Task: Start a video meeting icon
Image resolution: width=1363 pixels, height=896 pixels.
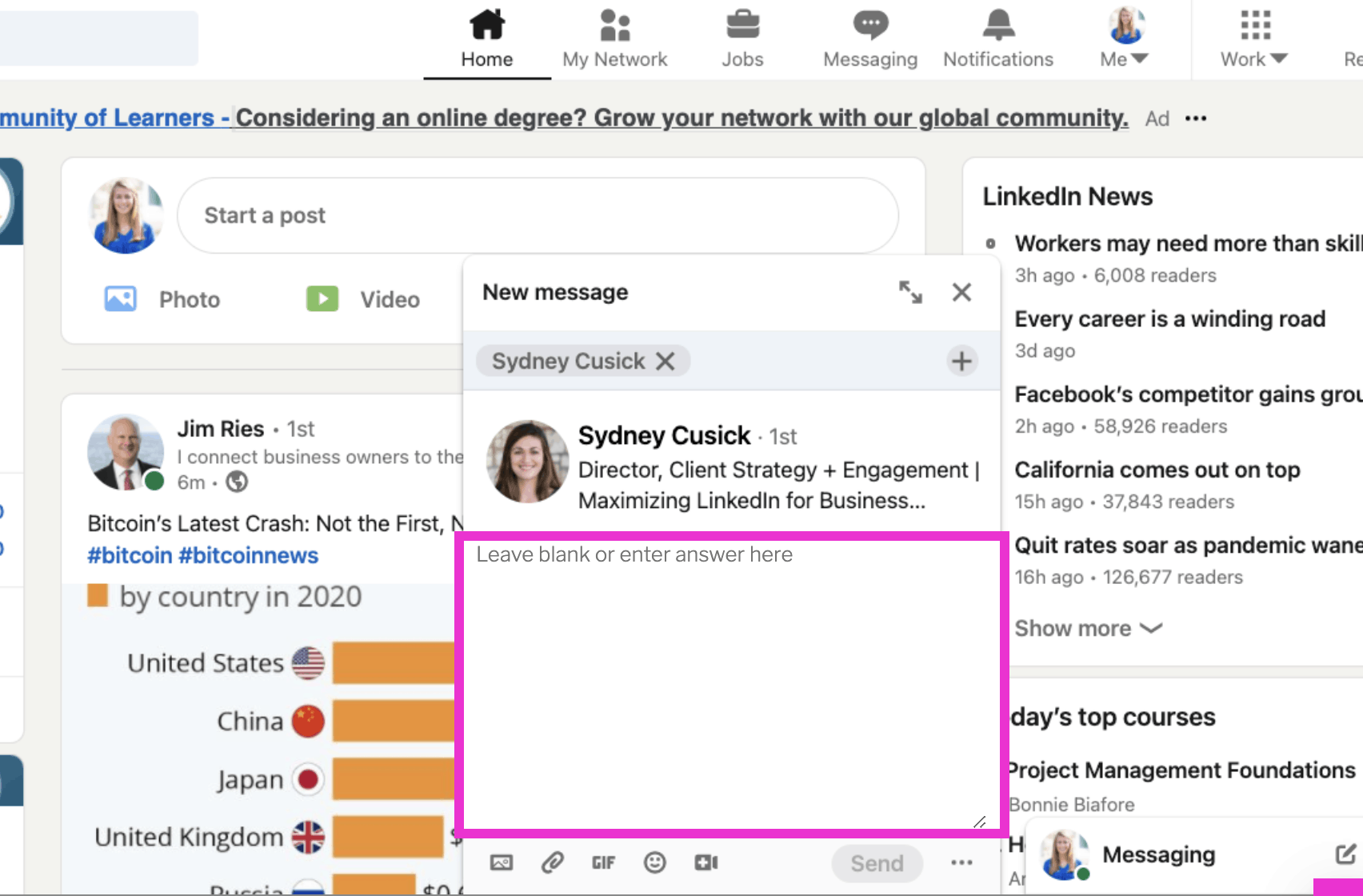Action: tap(705, 862)
